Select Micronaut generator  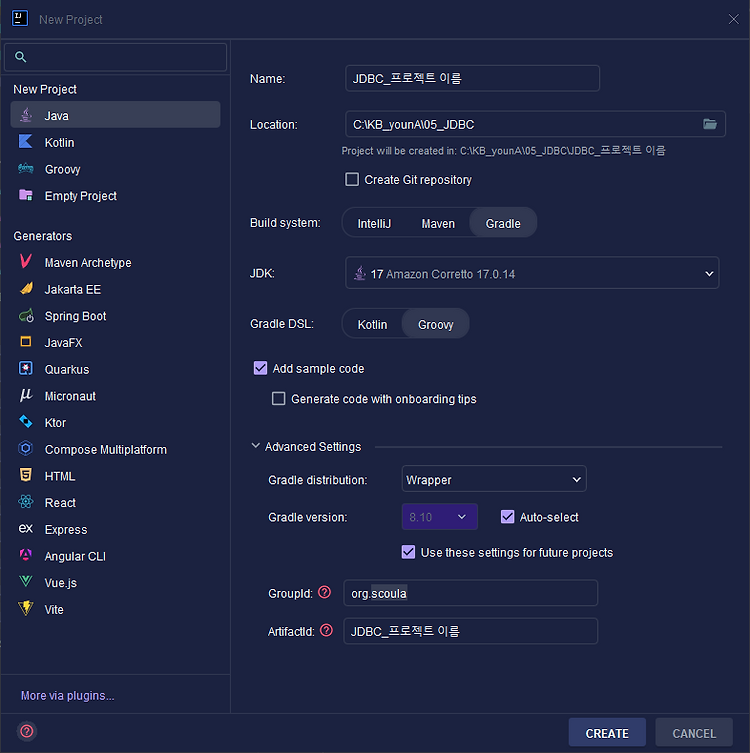(x=115, y=396)
